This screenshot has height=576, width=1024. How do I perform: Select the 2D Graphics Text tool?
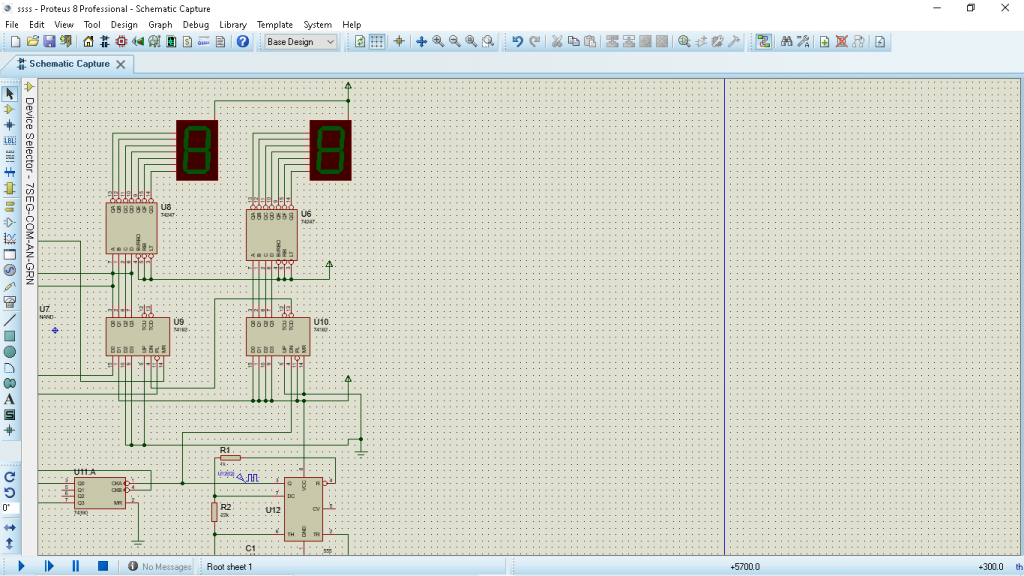point(10,399)
